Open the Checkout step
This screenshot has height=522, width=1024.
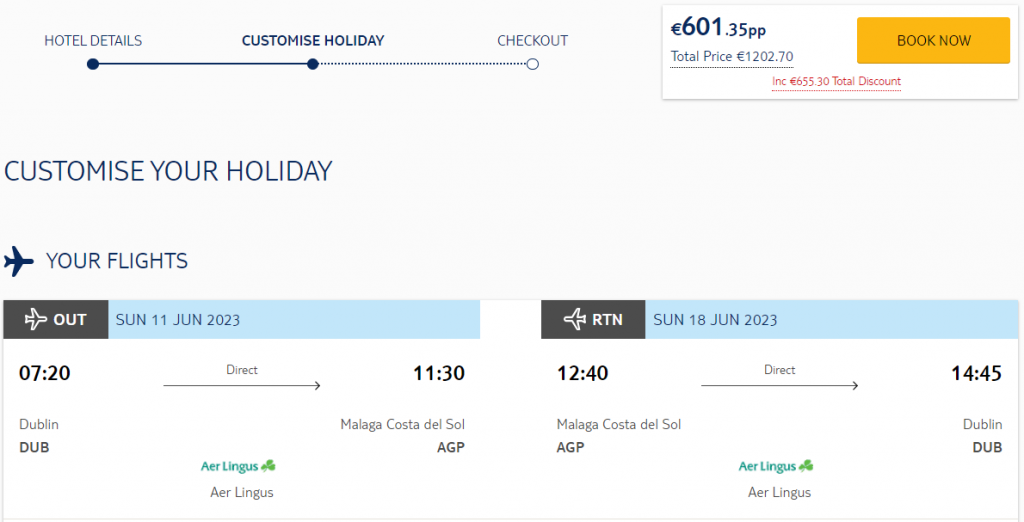pos(532,41)
